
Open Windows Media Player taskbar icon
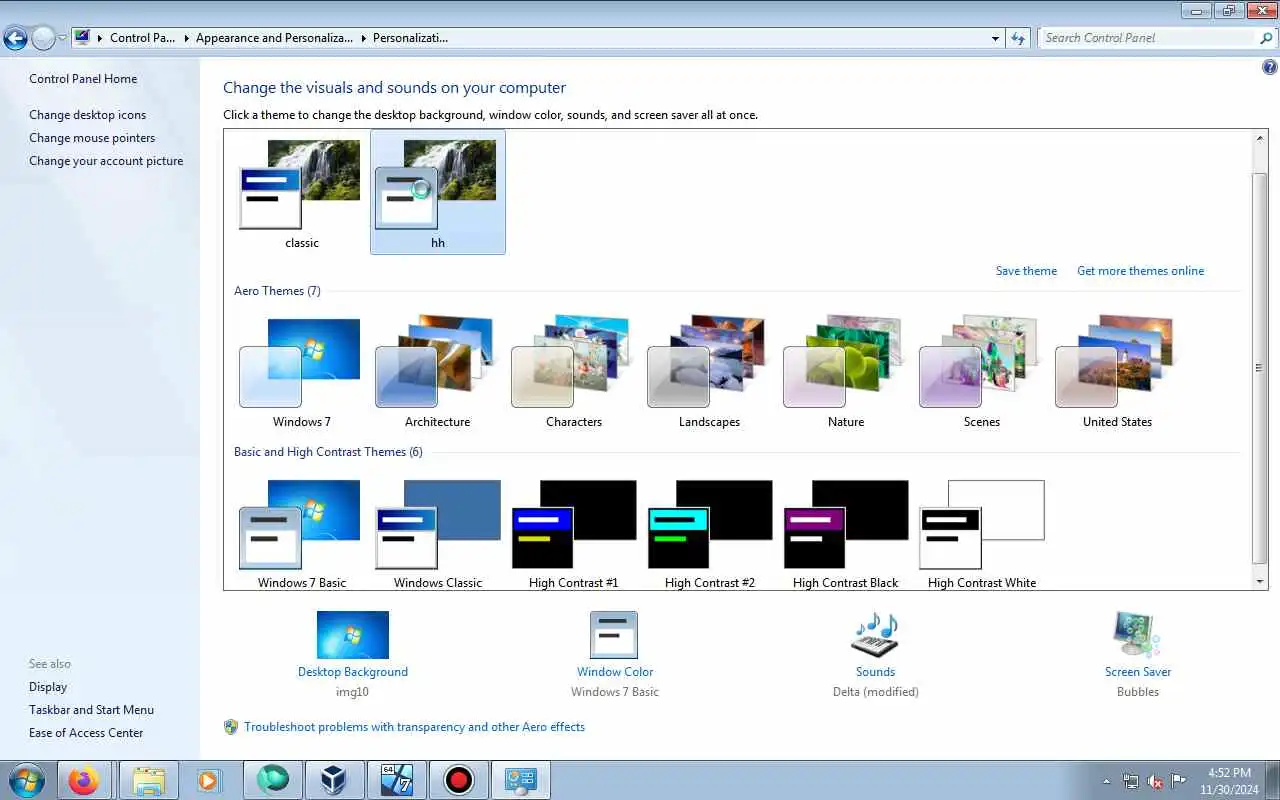coord(208,780)
